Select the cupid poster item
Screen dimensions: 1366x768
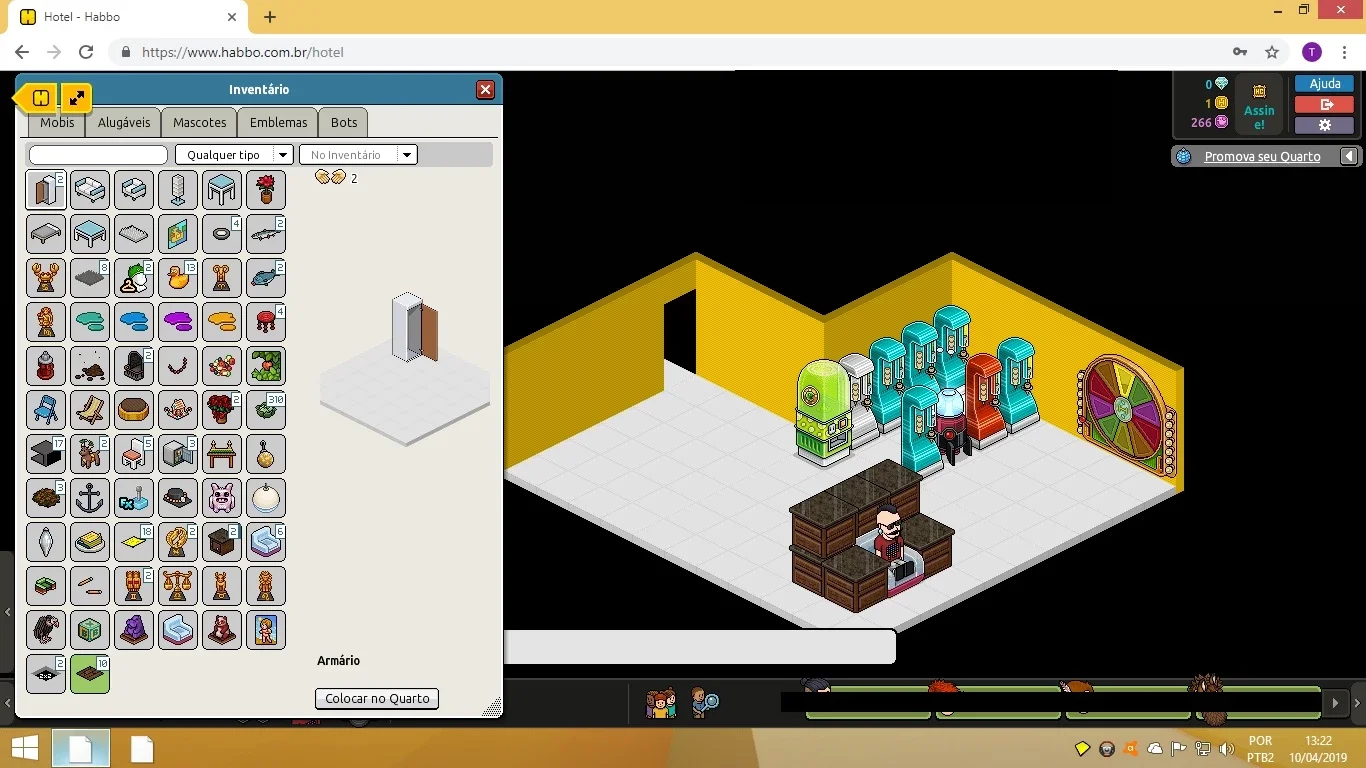[x=266, y=630]
